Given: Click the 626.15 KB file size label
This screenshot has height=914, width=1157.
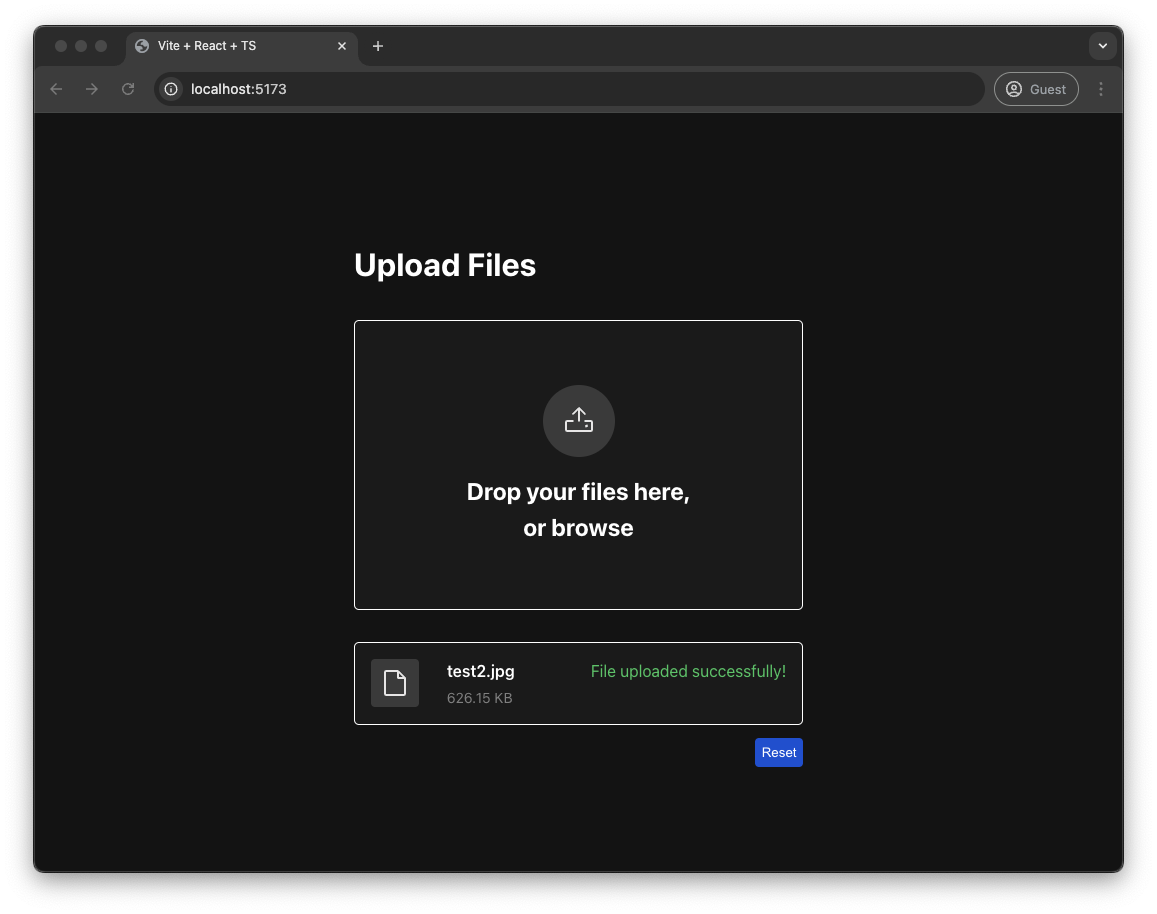Looking at the screenshot, I should pos(479,698).
